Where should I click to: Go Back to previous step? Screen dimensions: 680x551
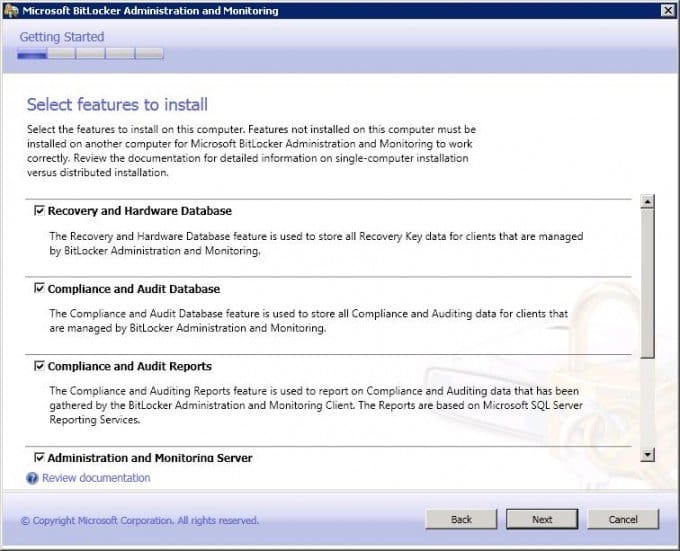pos(461,519)
